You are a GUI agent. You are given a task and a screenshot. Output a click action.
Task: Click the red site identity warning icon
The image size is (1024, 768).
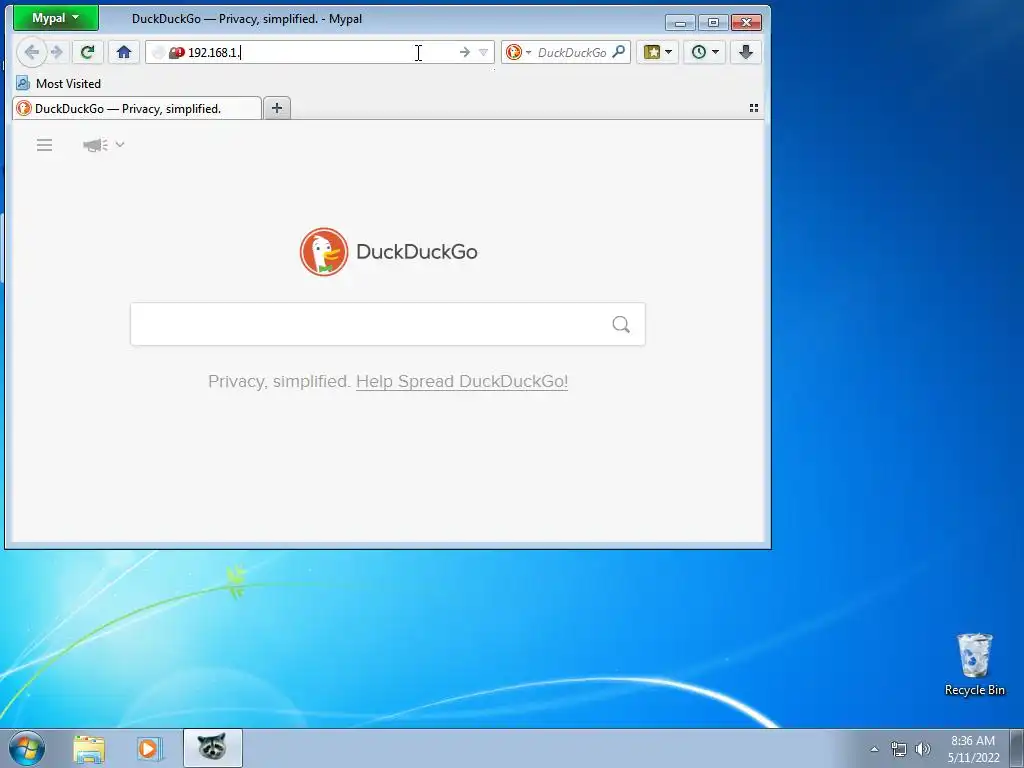[x=176, y=52]
